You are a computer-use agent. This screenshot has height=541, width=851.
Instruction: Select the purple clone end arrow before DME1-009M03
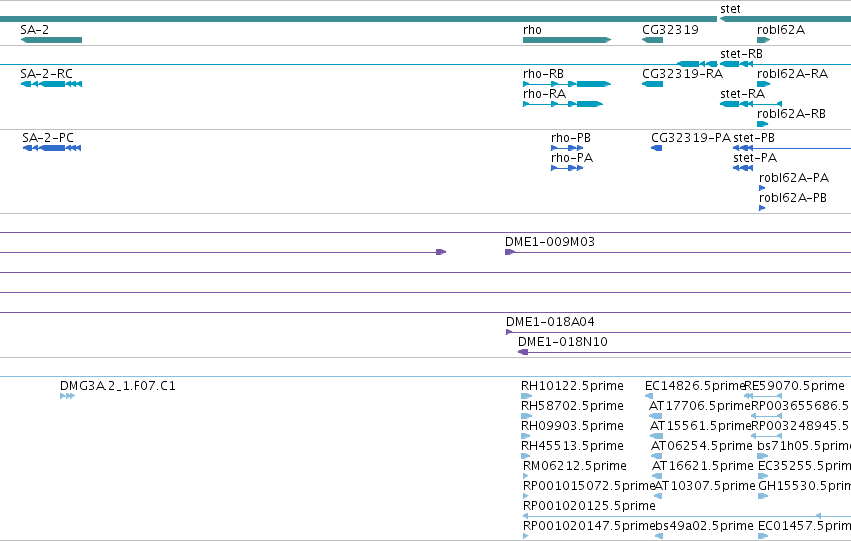(x=441, y=252)
